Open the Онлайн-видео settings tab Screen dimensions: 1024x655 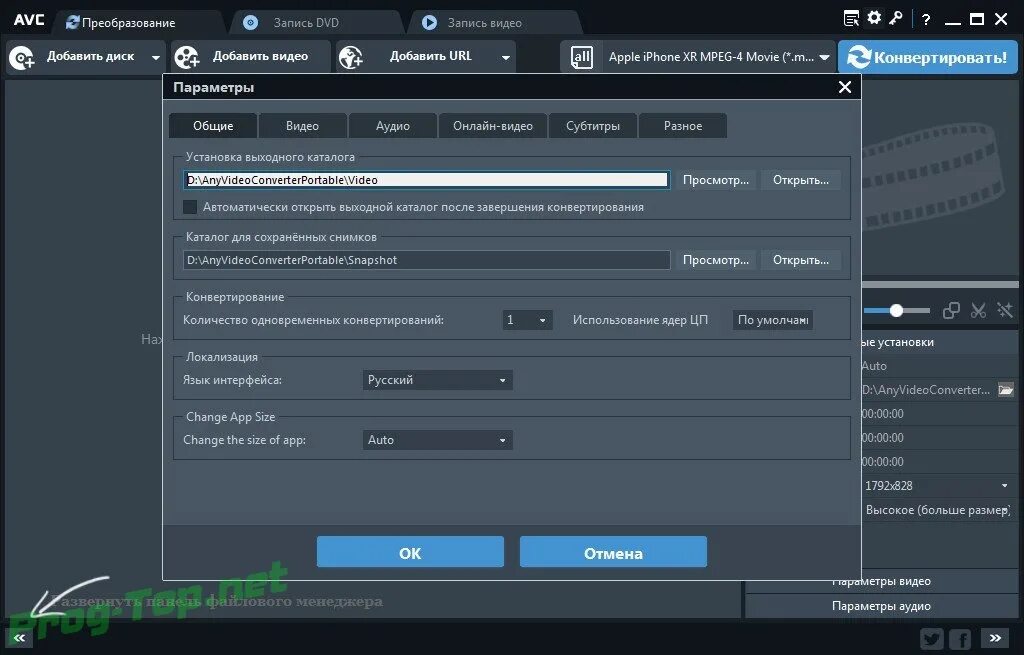pyautogui.click(x=493, y=125)
